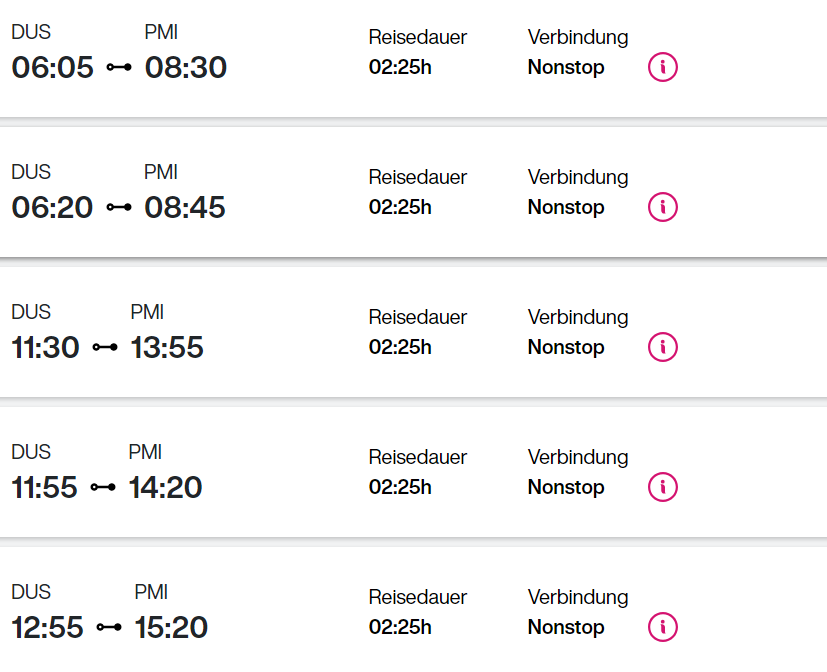Screen dimensions: 827x672
Task: Open info icon for 11:55 flight
Action: (x=662, y=487)
